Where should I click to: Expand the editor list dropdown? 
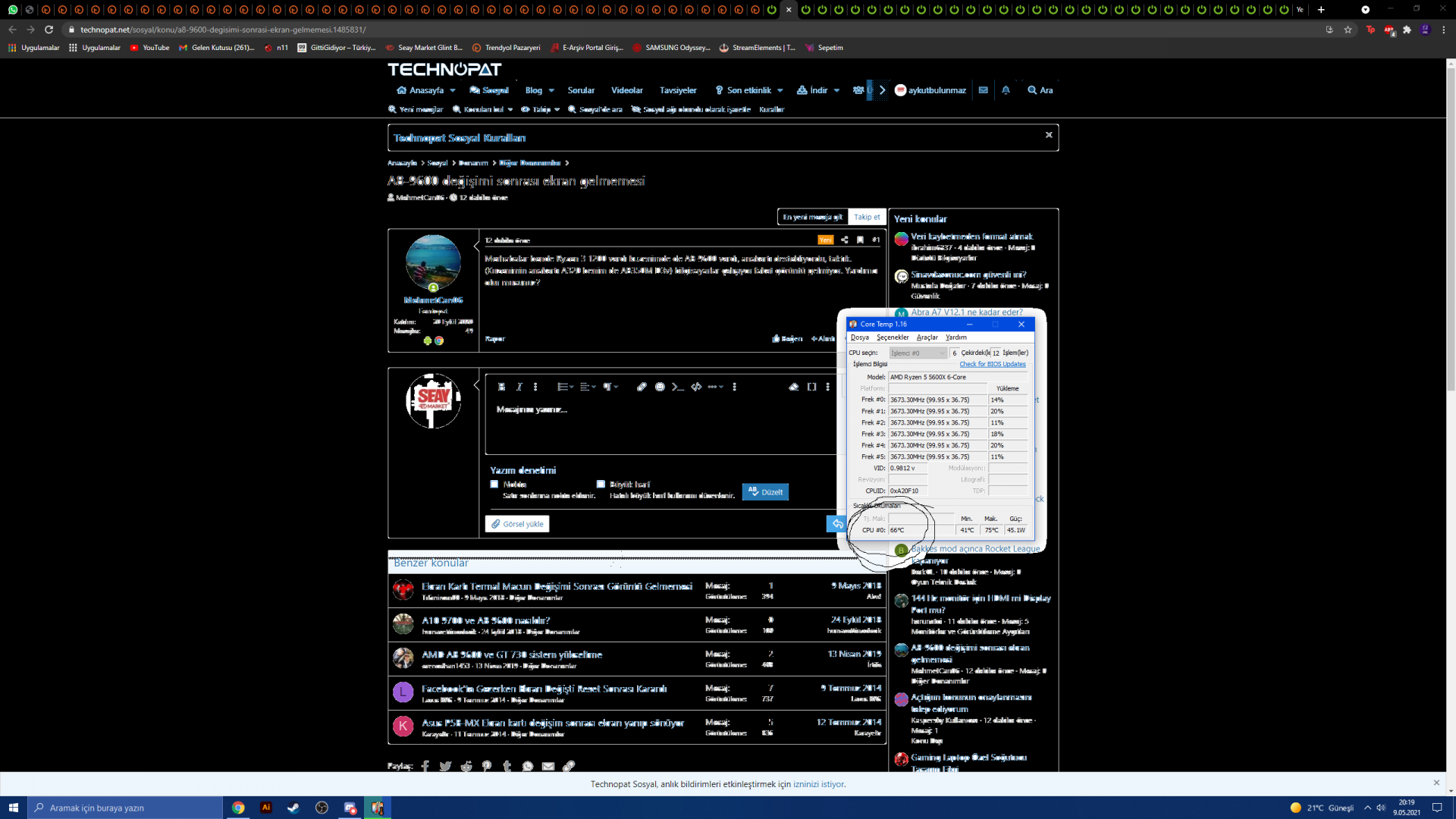(565, 387)
